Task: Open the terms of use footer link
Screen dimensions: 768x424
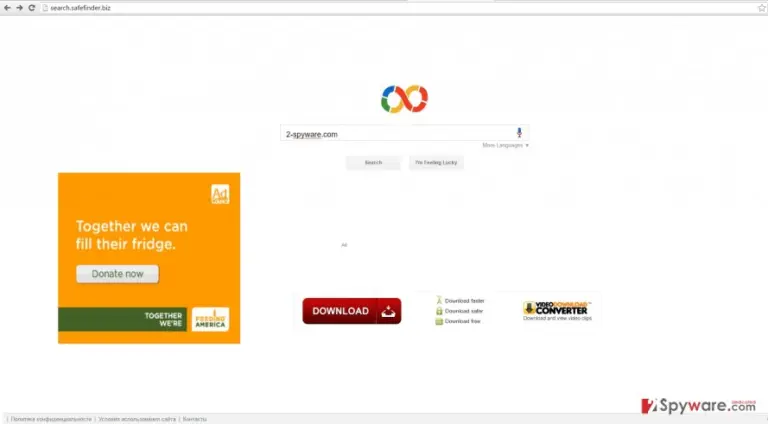Action: (x=137, y=419)
